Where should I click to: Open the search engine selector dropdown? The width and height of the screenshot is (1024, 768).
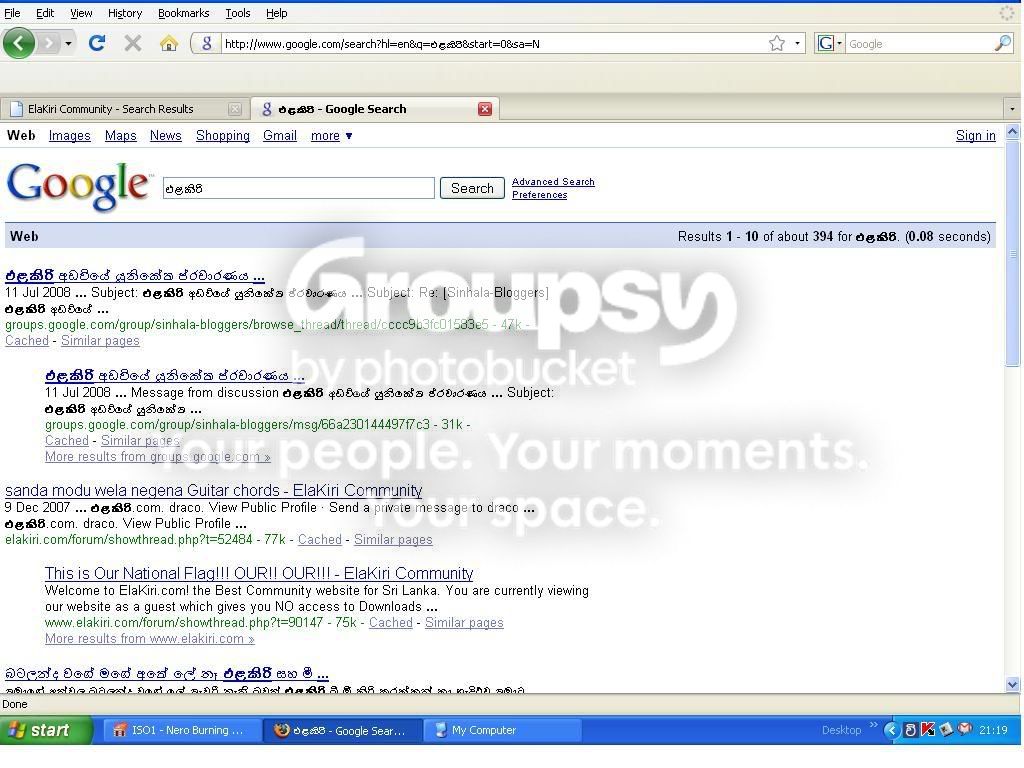(x=830, y=44)
